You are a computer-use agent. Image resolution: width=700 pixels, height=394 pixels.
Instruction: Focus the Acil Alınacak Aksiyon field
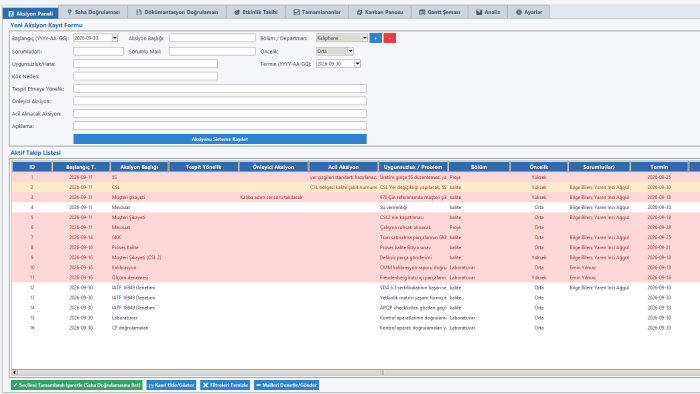pos(220,114)
